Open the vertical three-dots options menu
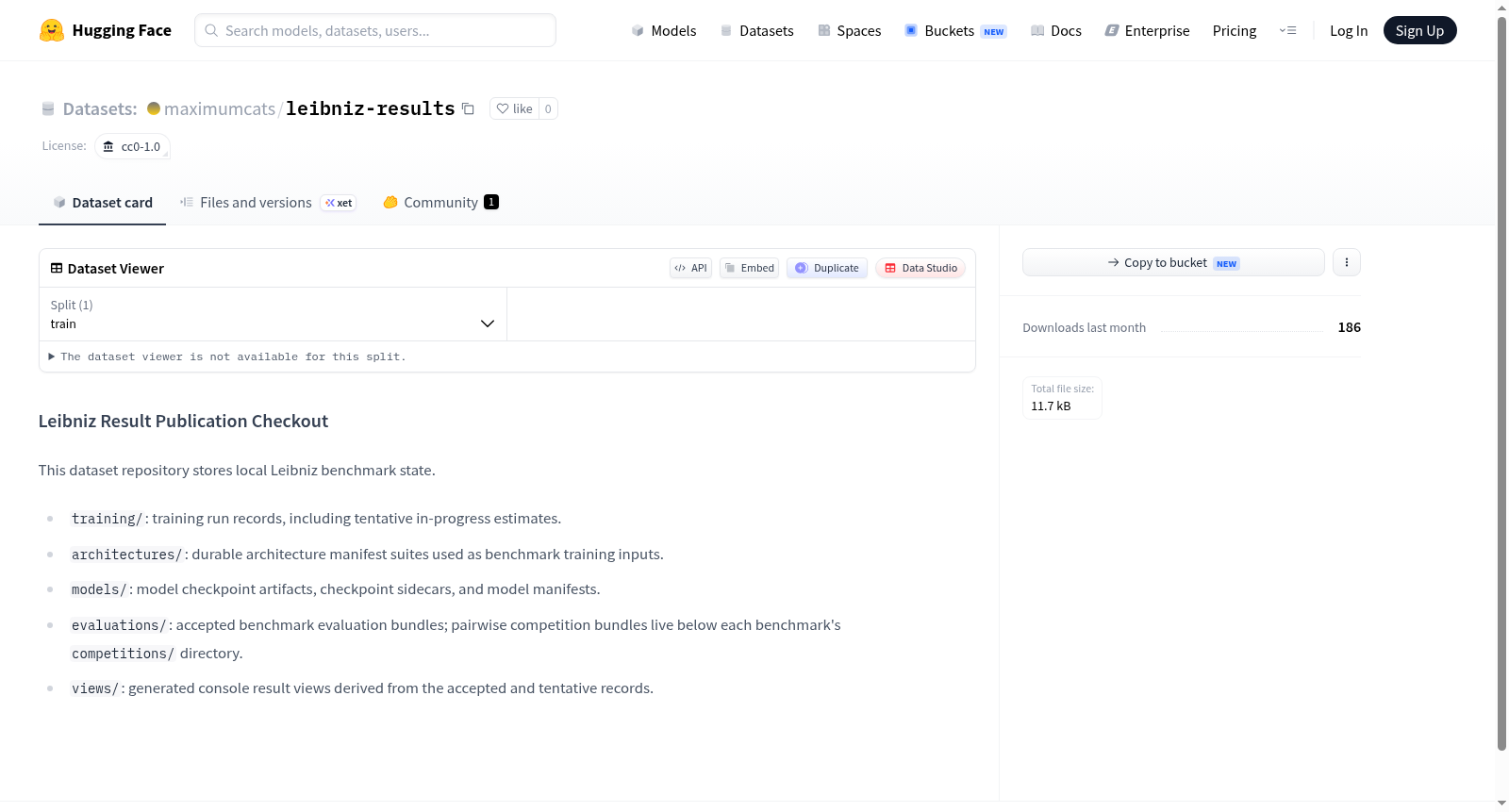The image size is (1509, 812). [x=1347, y=262]
